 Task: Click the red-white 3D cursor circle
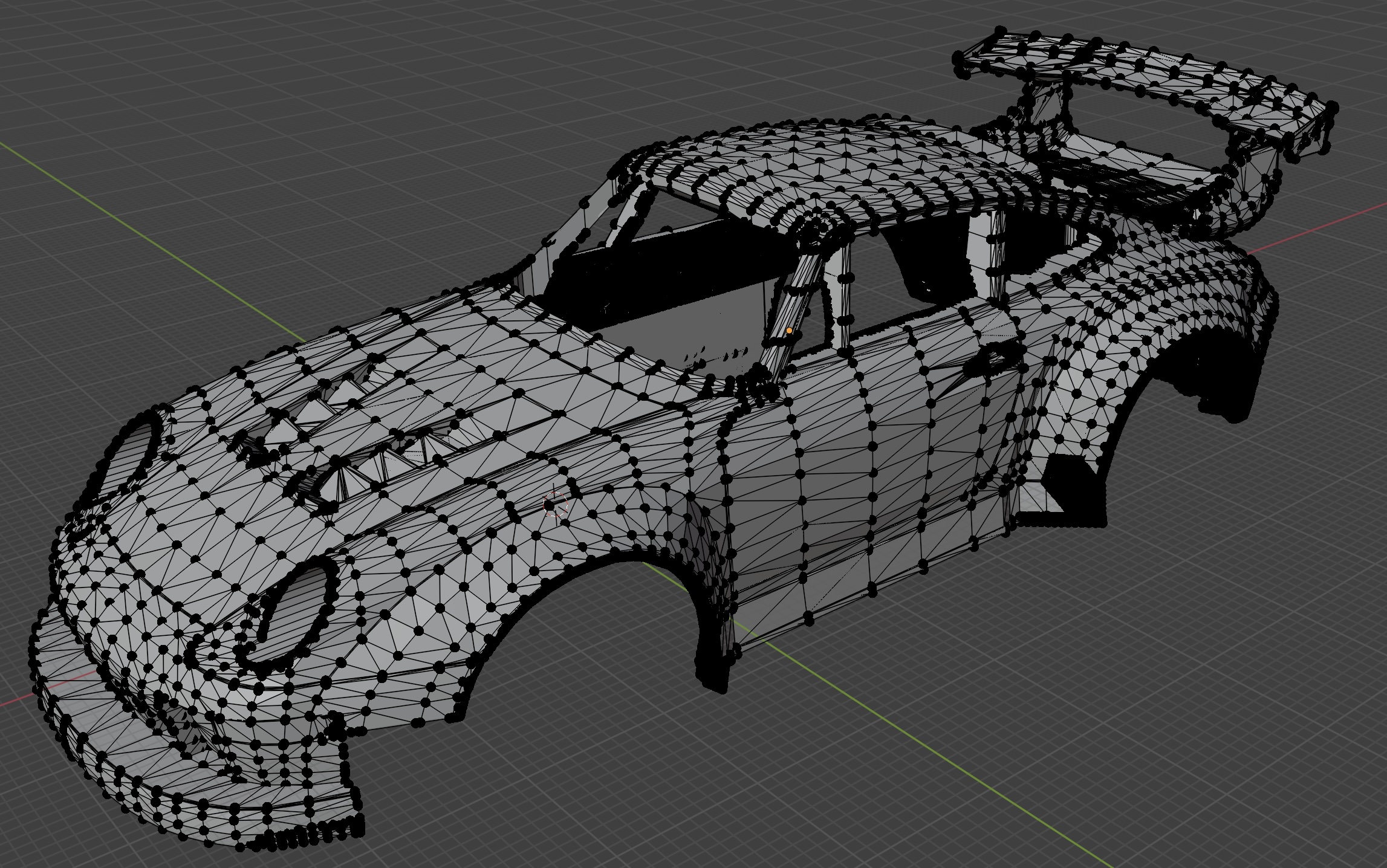(556, 504)
